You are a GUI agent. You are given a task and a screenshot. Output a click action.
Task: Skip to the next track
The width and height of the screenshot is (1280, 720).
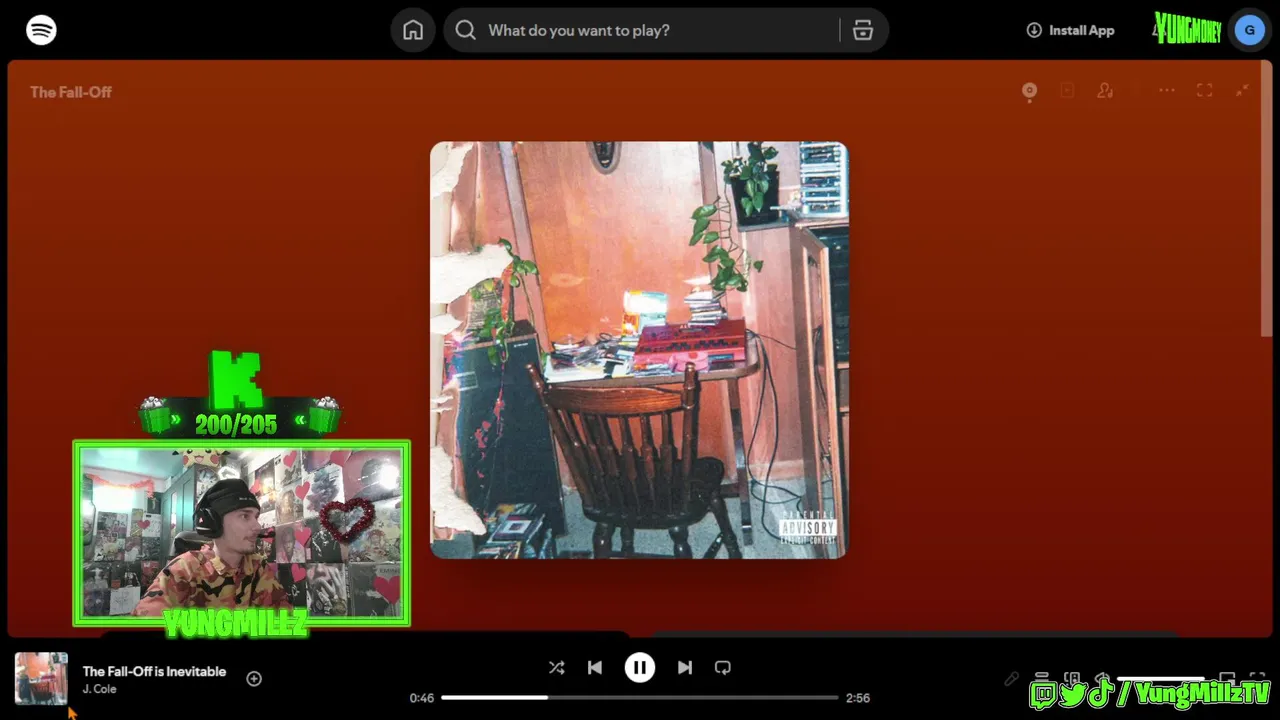[x=685, y=667]
